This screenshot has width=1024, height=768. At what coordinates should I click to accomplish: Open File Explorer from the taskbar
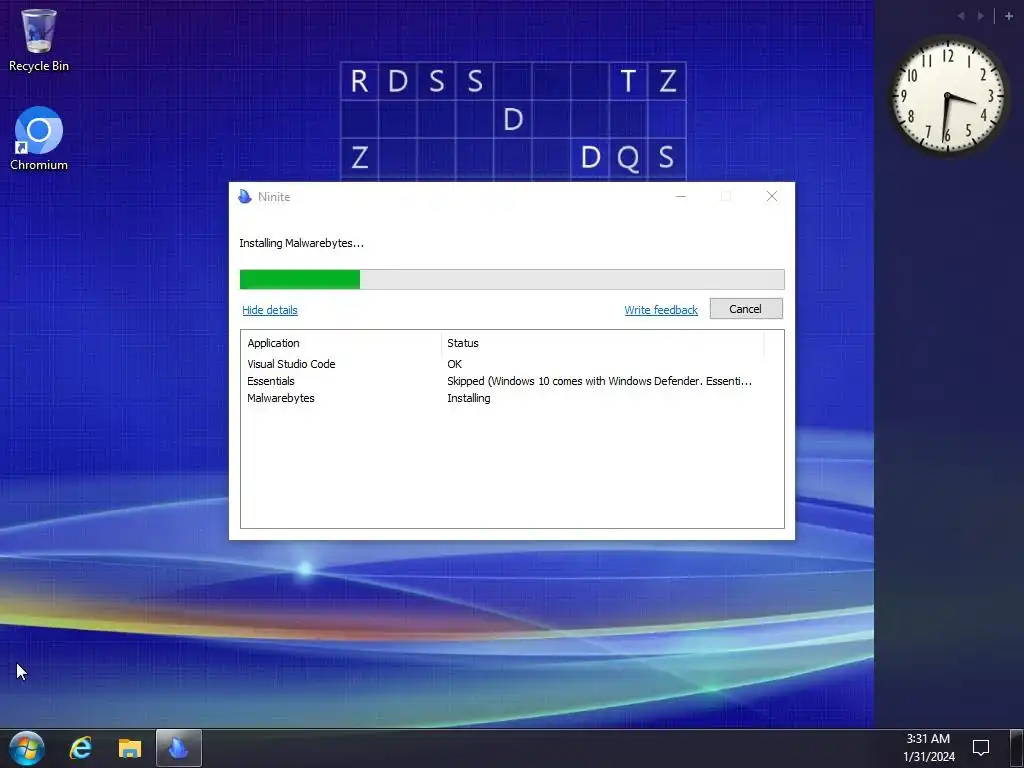point(130,748)
